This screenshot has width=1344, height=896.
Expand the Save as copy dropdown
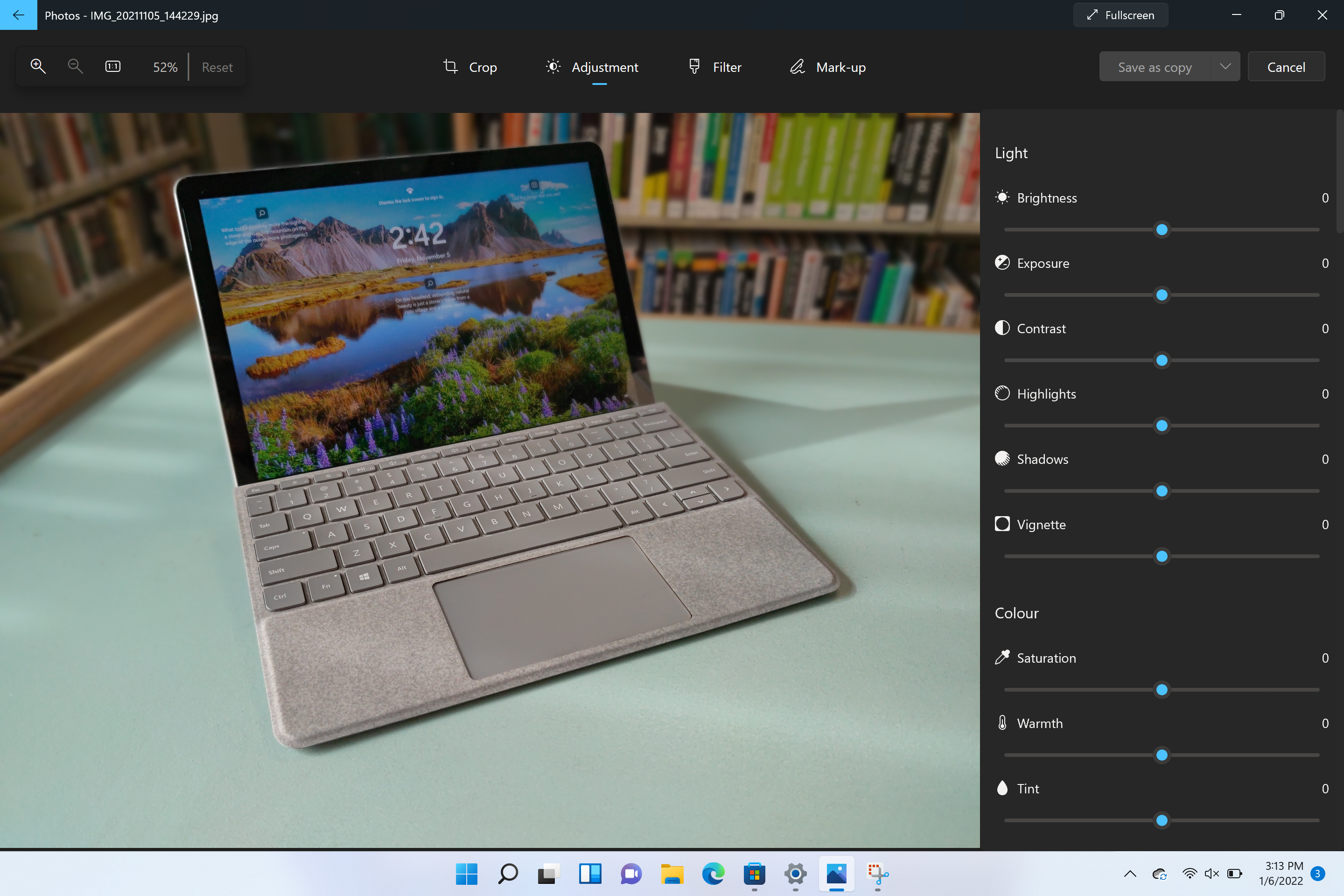click(x=1225, y=66)
